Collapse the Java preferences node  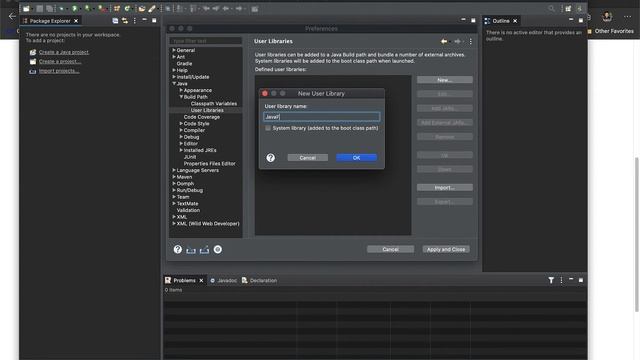(174, 83)
